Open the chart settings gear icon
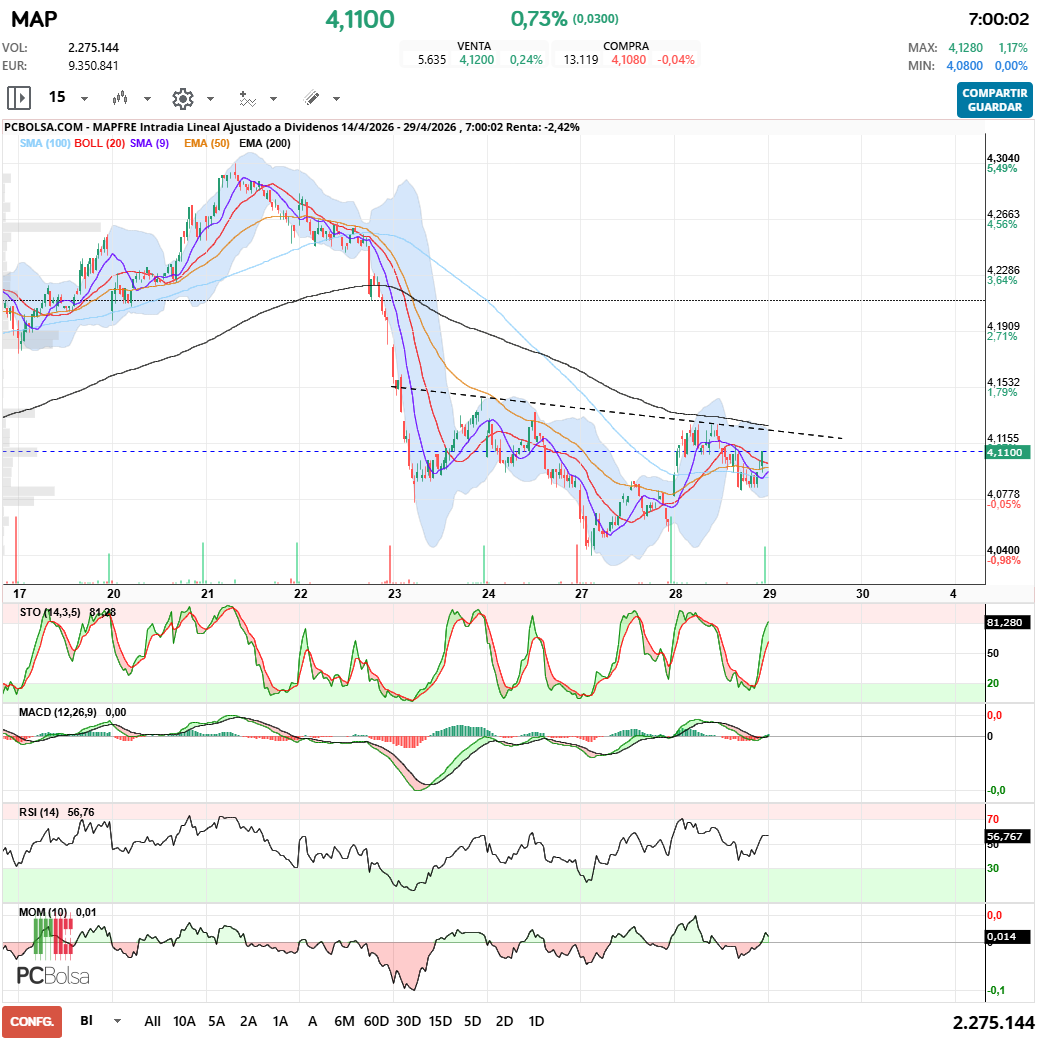The height and width of the screenshot is (1043, 1048). tap(182, 99)
